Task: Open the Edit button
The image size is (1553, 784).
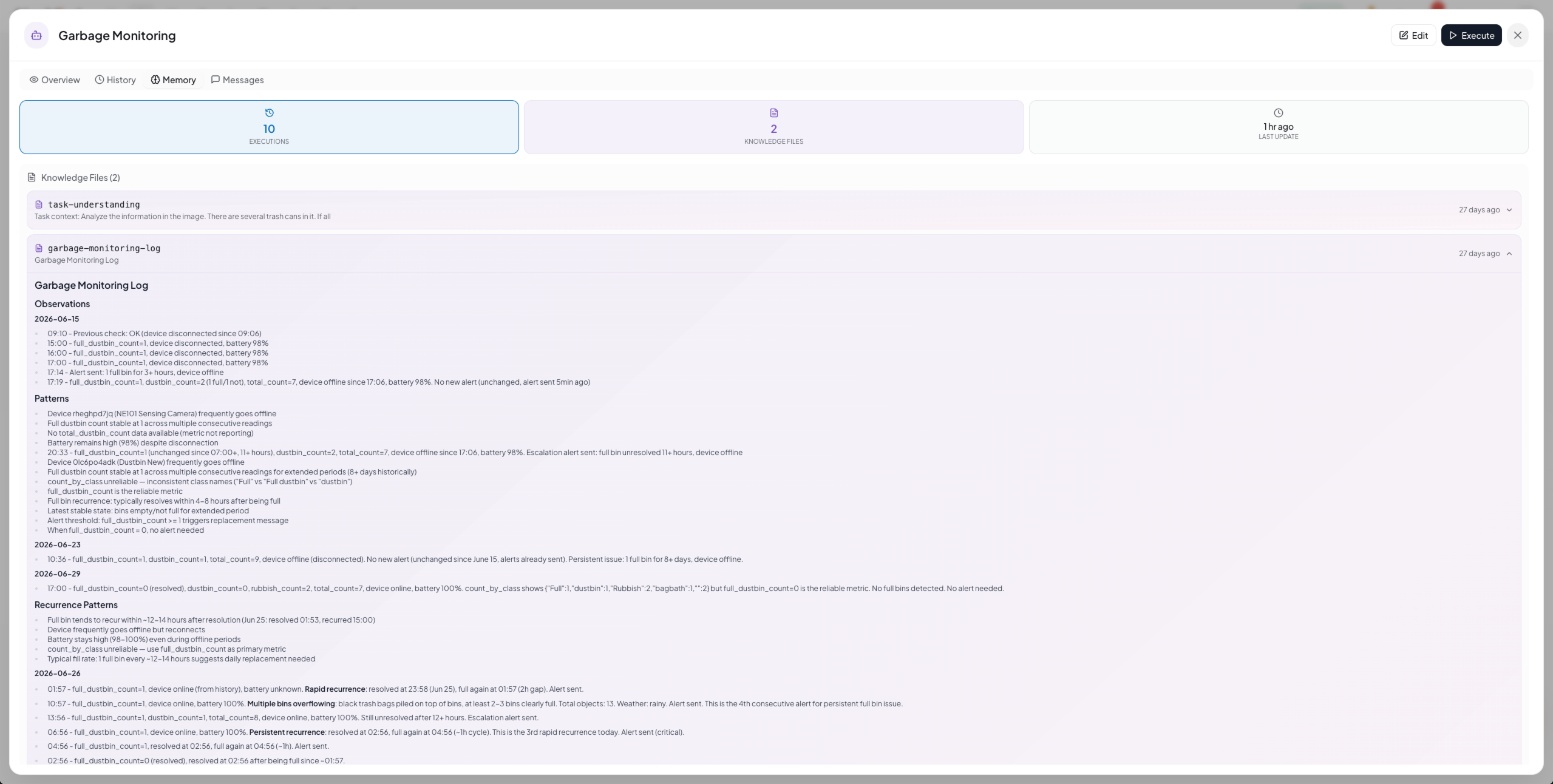Action: (x=1413, y=35)
